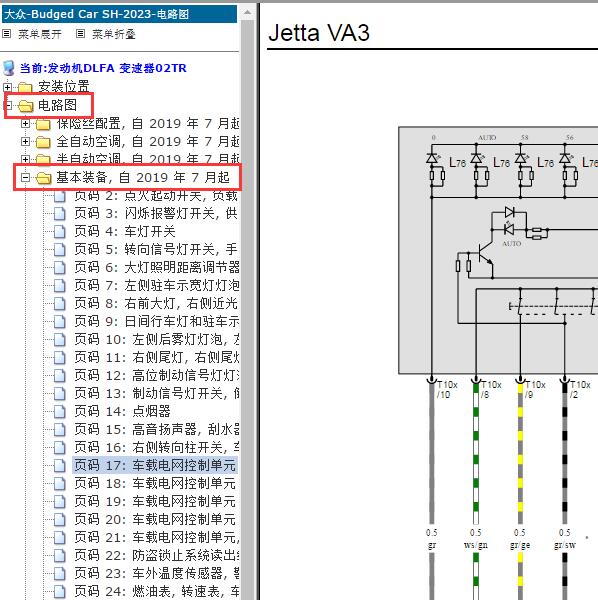Click the 菜单折叠 collapse-menu link
Viewport: 598px width, 600px height.
pyautogui.click(x=114, y=34)
